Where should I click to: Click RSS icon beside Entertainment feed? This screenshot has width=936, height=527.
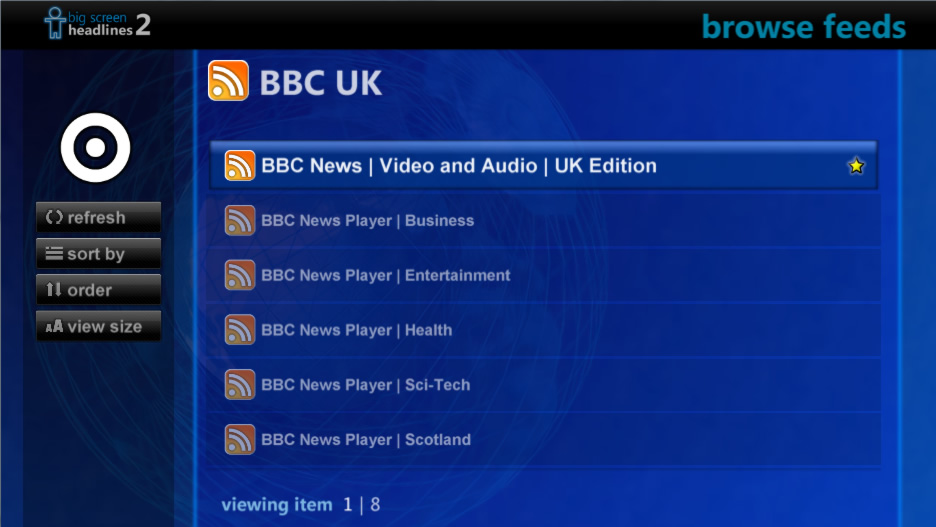[239, 275]
